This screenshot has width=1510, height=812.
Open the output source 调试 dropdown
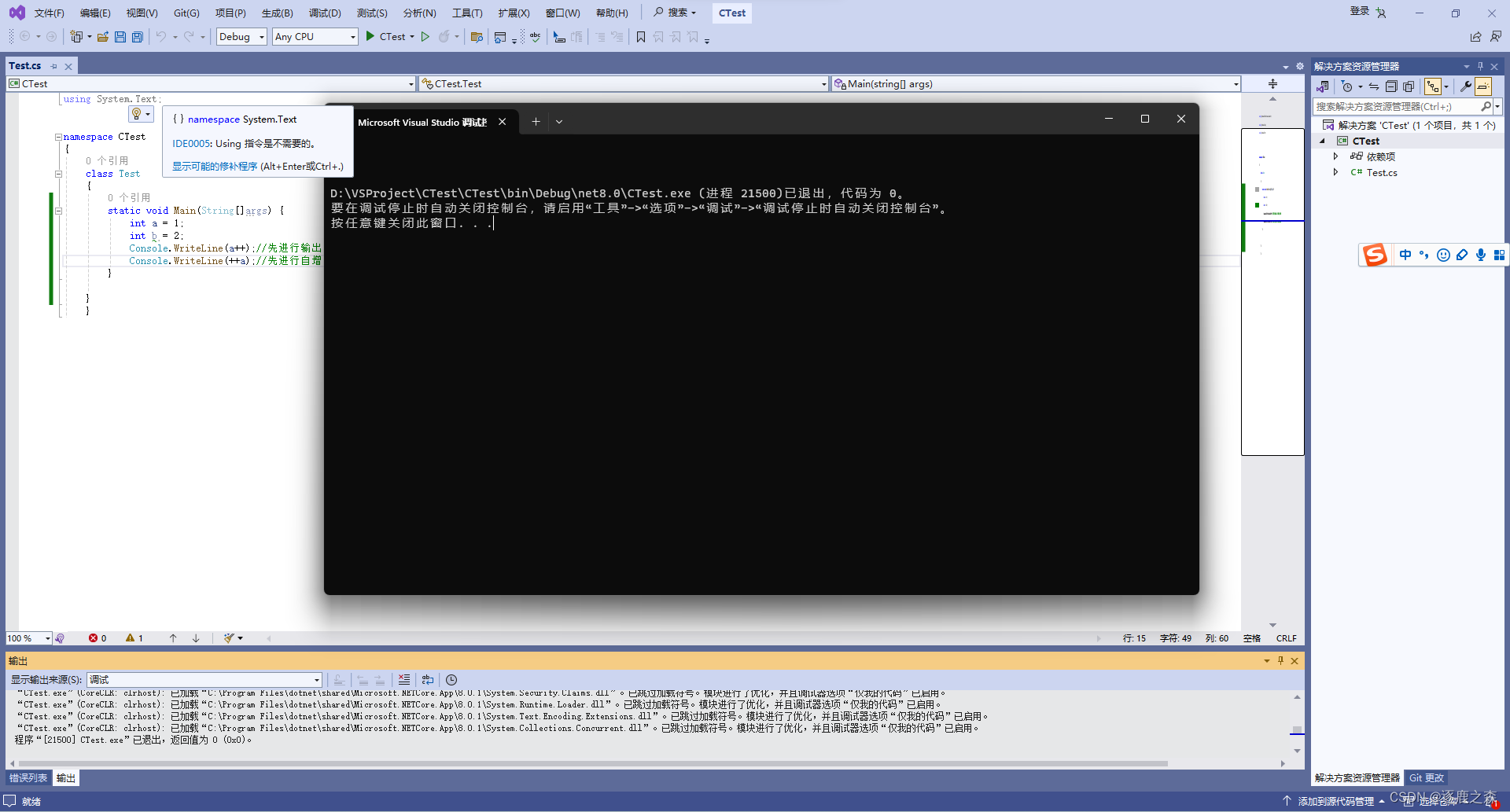tap(204, 680)
